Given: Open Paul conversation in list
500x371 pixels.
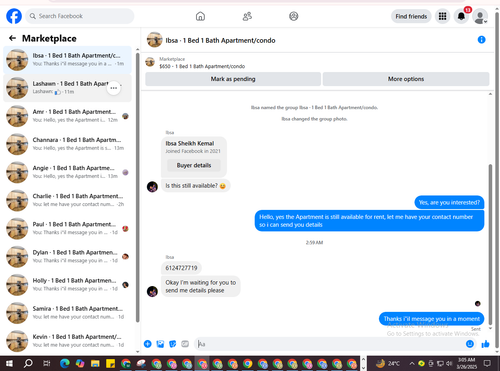Looking at the screenshot, I should coord(67,229).
